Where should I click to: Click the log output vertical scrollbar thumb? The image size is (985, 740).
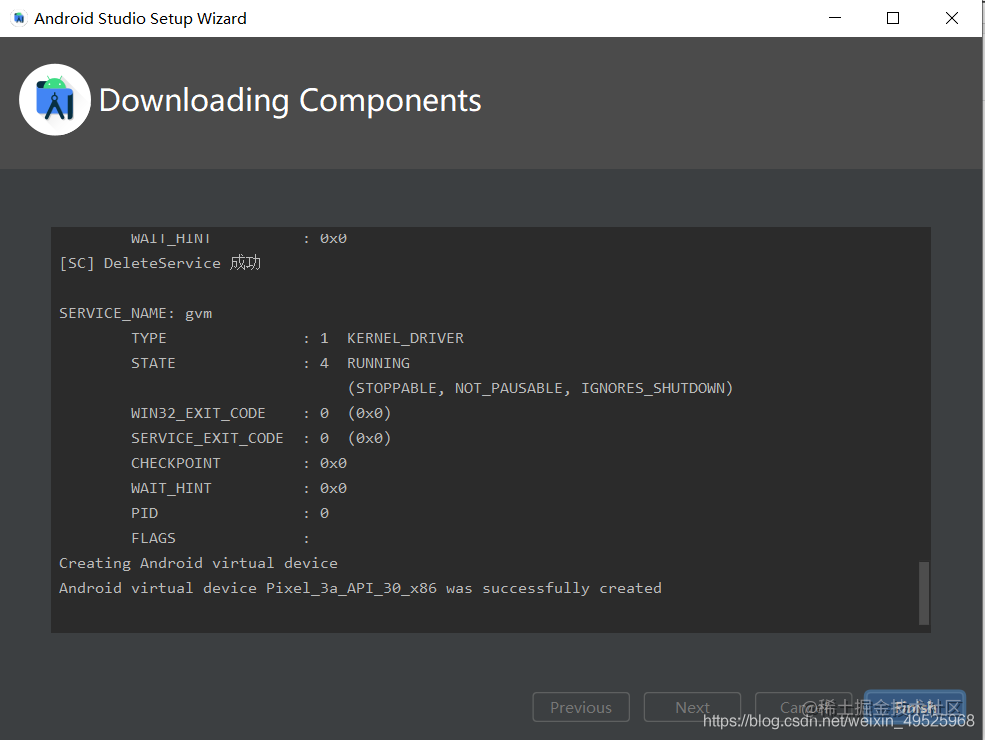tap(923, 593)
